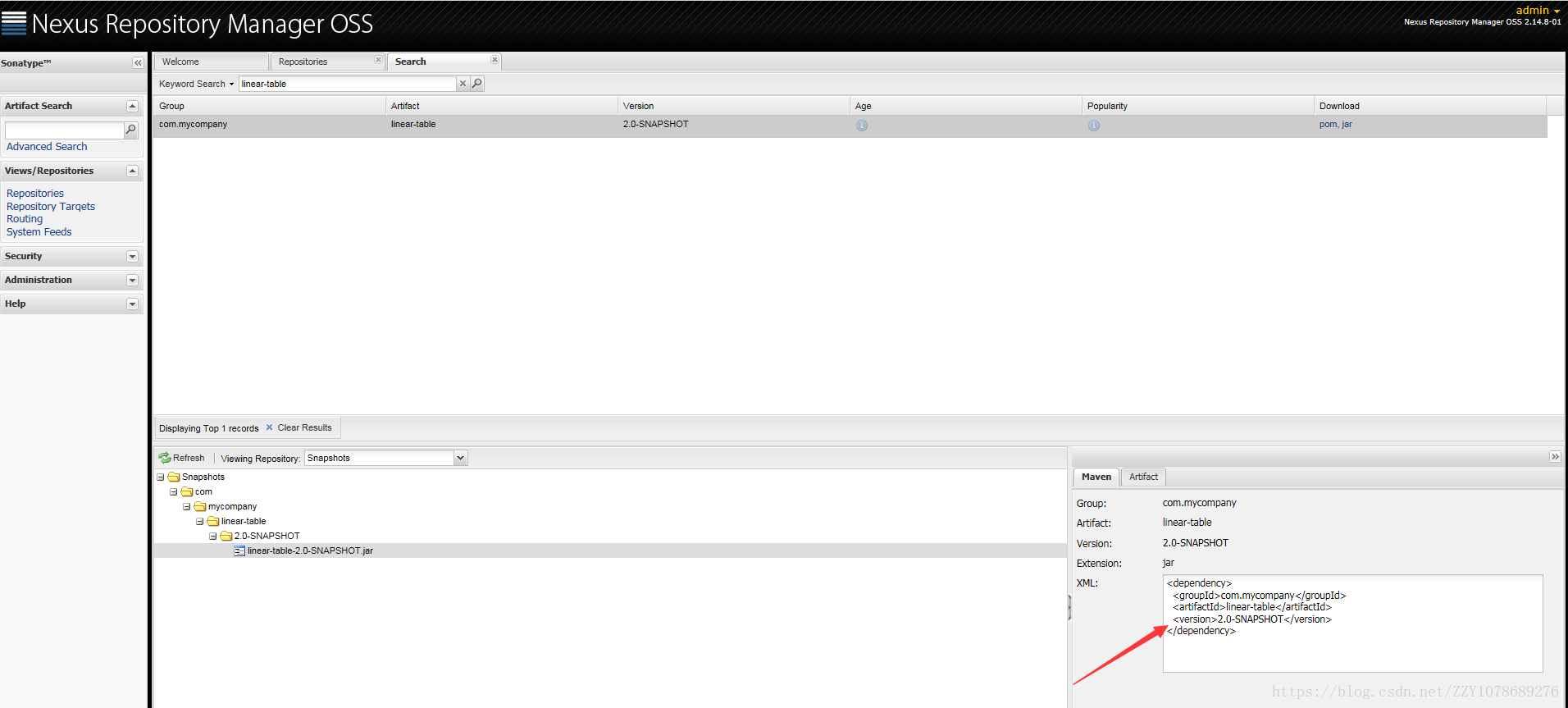This screenshot has height=708, width=1568.
Task: Click the Snapshots root folder icon
Action: pyautogui.click(x=174, y=477)
